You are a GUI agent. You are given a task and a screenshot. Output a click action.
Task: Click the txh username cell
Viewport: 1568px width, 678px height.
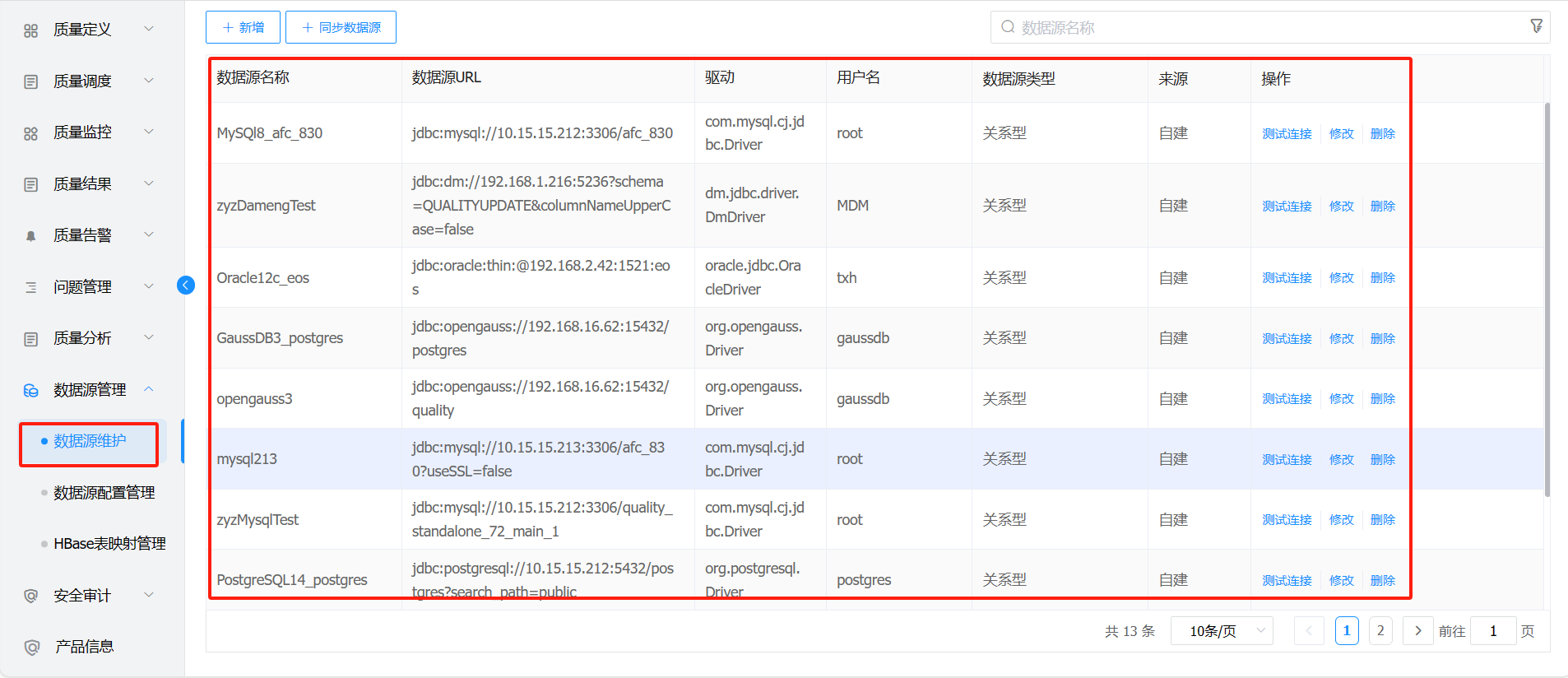pyautogui.click(x=847, y=278)
